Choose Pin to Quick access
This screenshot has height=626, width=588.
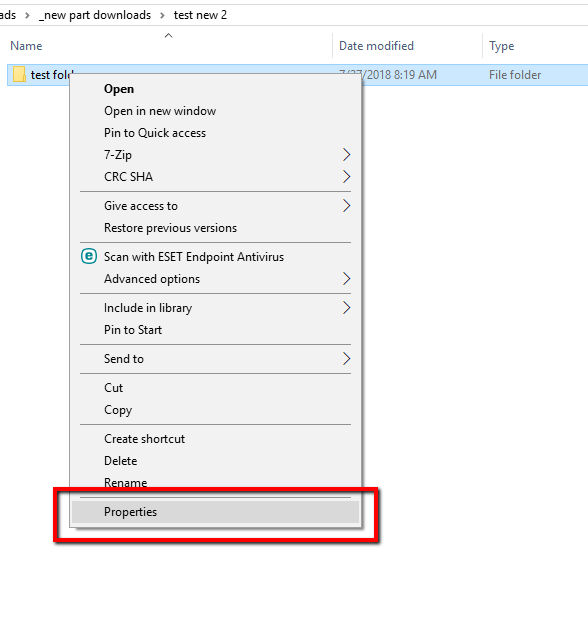point(216,133)
